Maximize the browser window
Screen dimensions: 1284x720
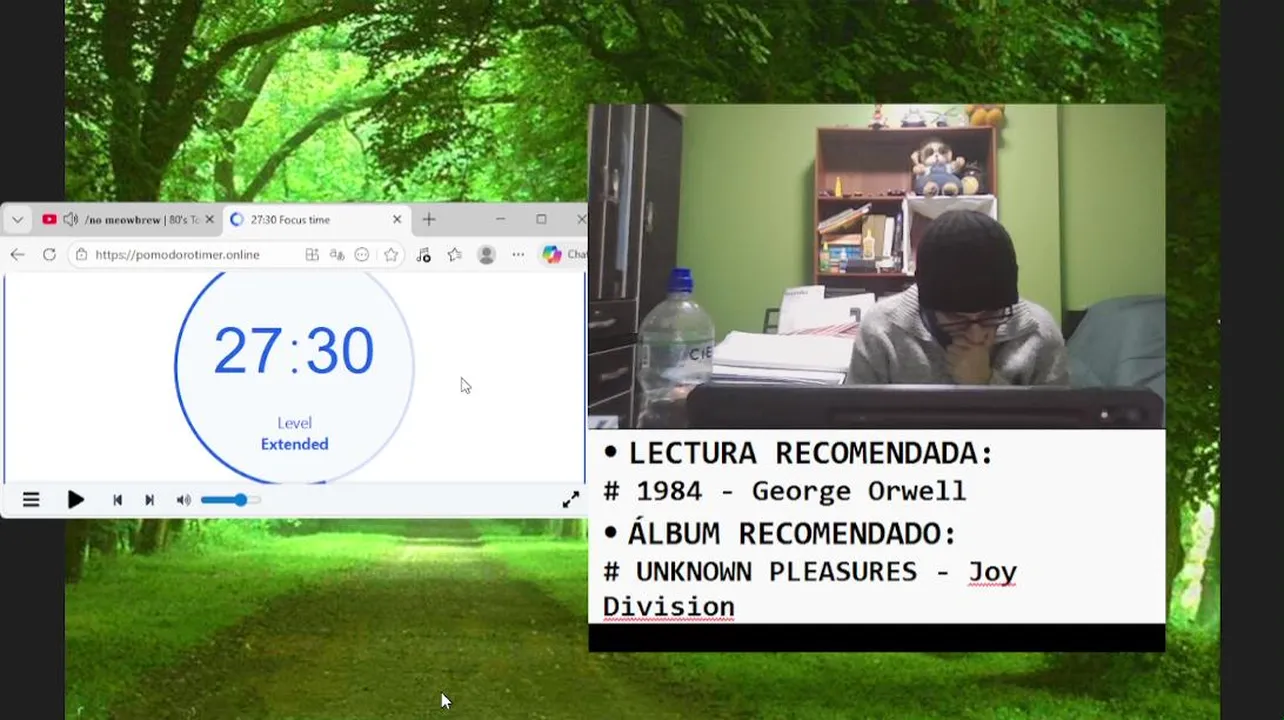(541, 219)
